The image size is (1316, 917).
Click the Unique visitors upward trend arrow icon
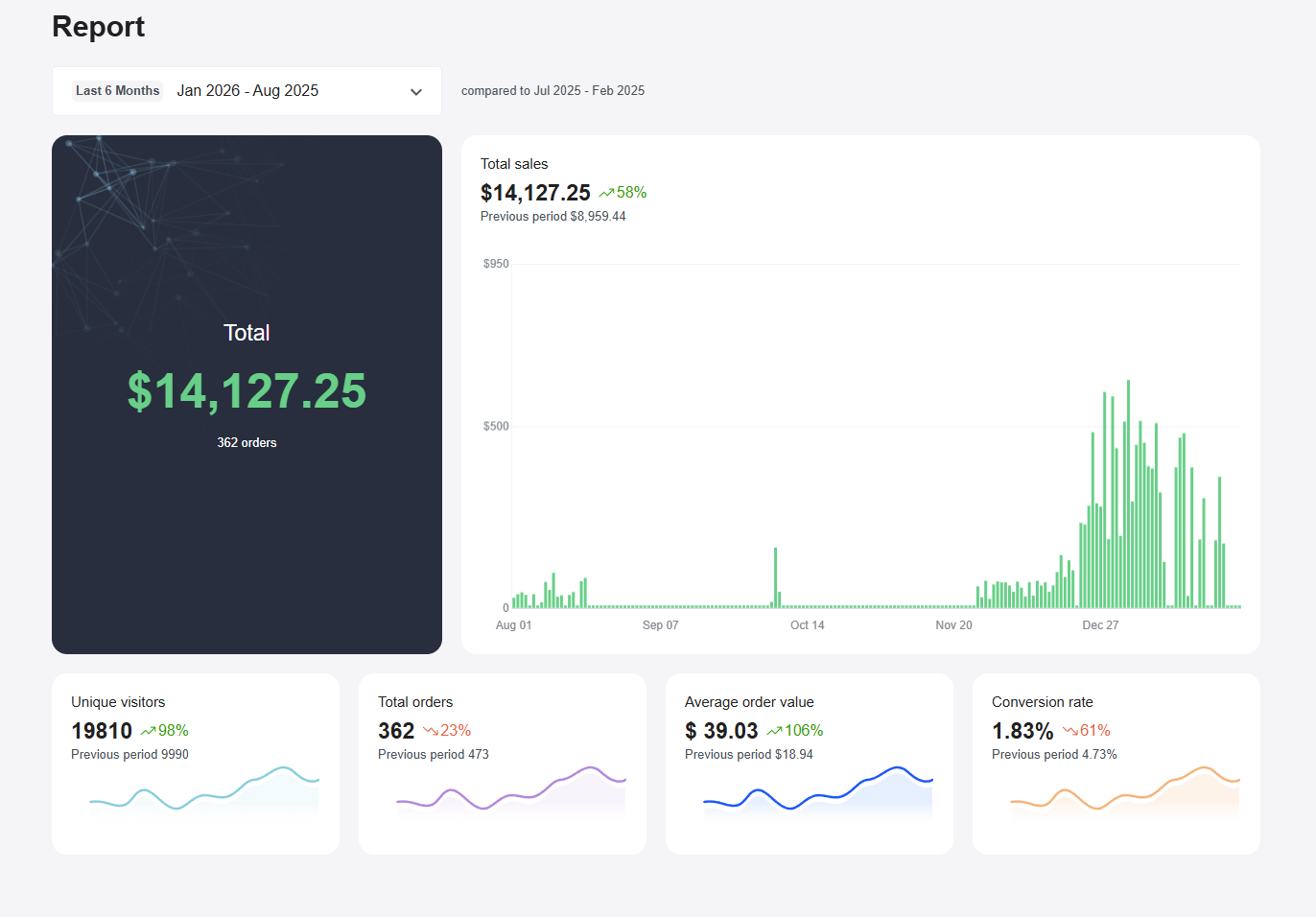pyautogui.click(x=148, y=731)
